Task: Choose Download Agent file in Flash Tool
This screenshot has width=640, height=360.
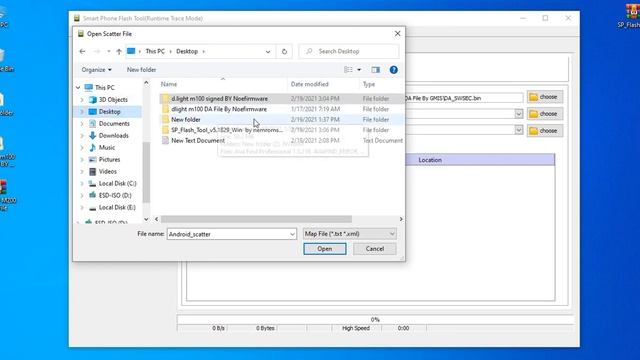Action: tap(544, 97)
